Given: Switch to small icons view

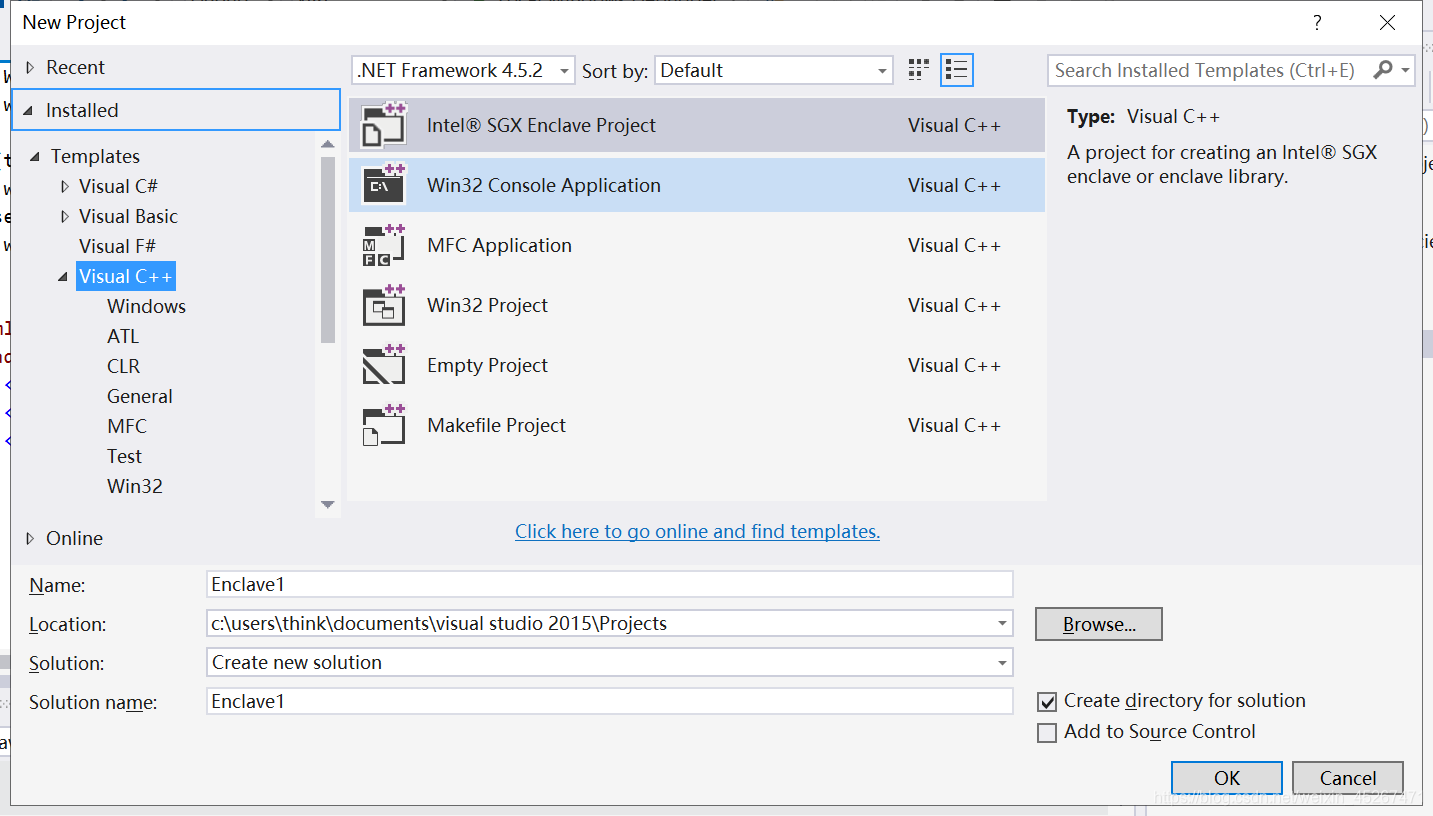Looking at the screenshot, I should (x=919, y=70).
